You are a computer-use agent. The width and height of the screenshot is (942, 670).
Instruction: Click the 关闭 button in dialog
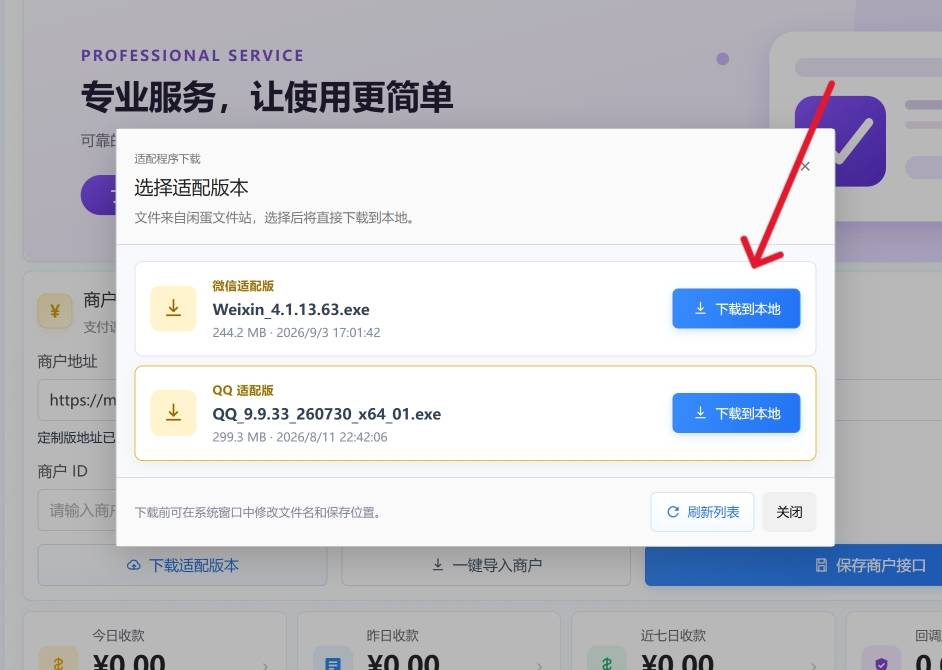click(789, 512)
